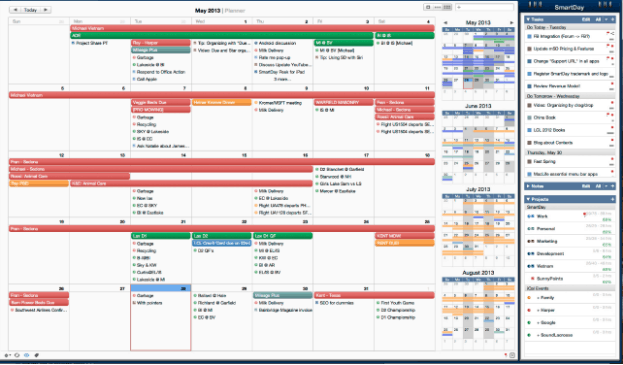Check off Register SmartDay trademark task
This screenshot has height=365, width=623.
pyautogui.click(x=529, y=74)
